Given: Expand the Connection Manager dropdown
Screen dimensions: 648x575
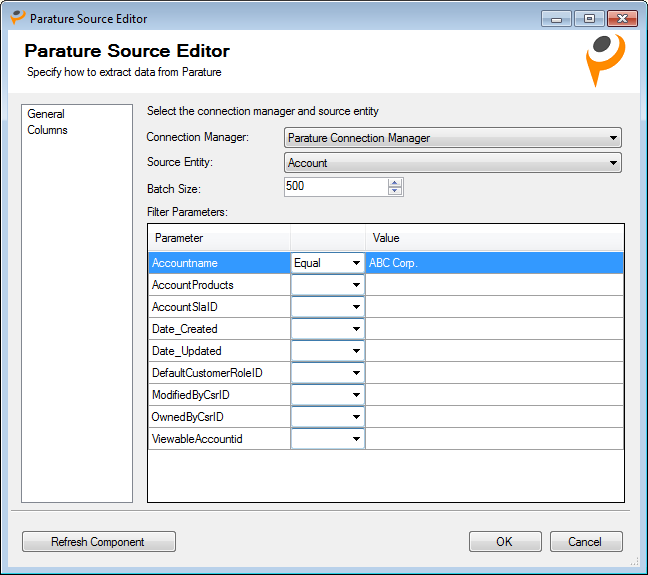Looking at the screenshot, I should [453, 138].
